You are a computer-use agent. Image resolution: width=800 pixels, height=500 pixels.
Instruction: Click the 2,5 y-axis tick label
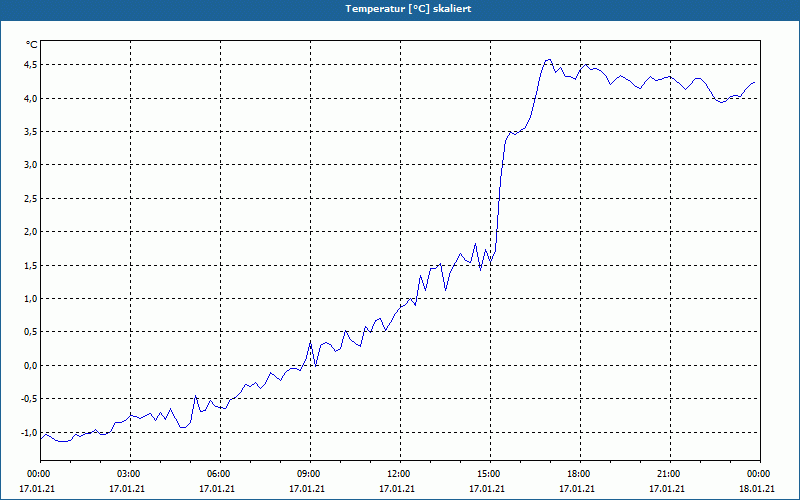tap(30, 198)
